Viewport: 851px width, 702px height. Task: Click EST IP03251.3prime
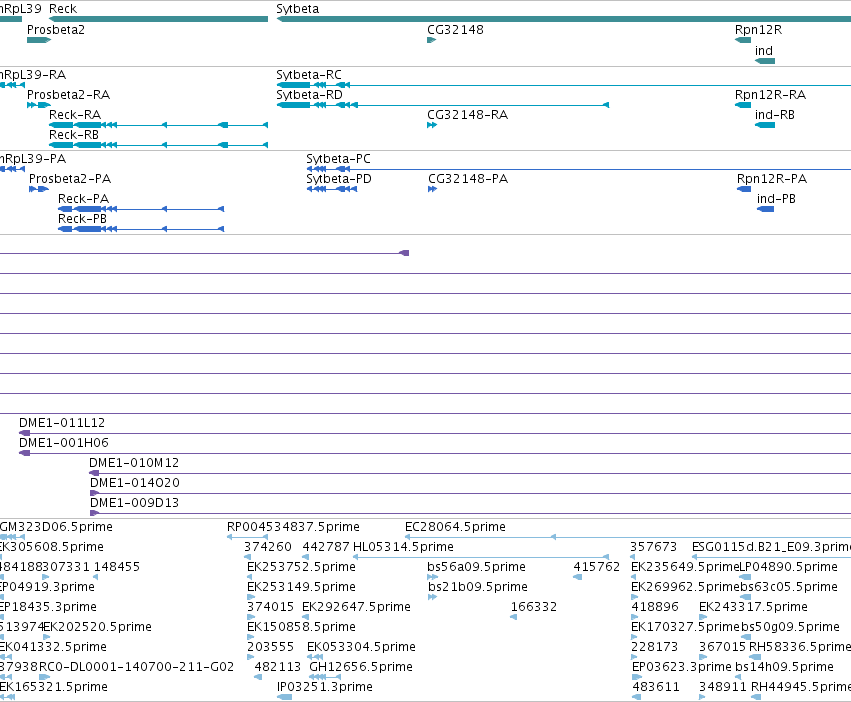pyautogui.click(x=325, y=687)
